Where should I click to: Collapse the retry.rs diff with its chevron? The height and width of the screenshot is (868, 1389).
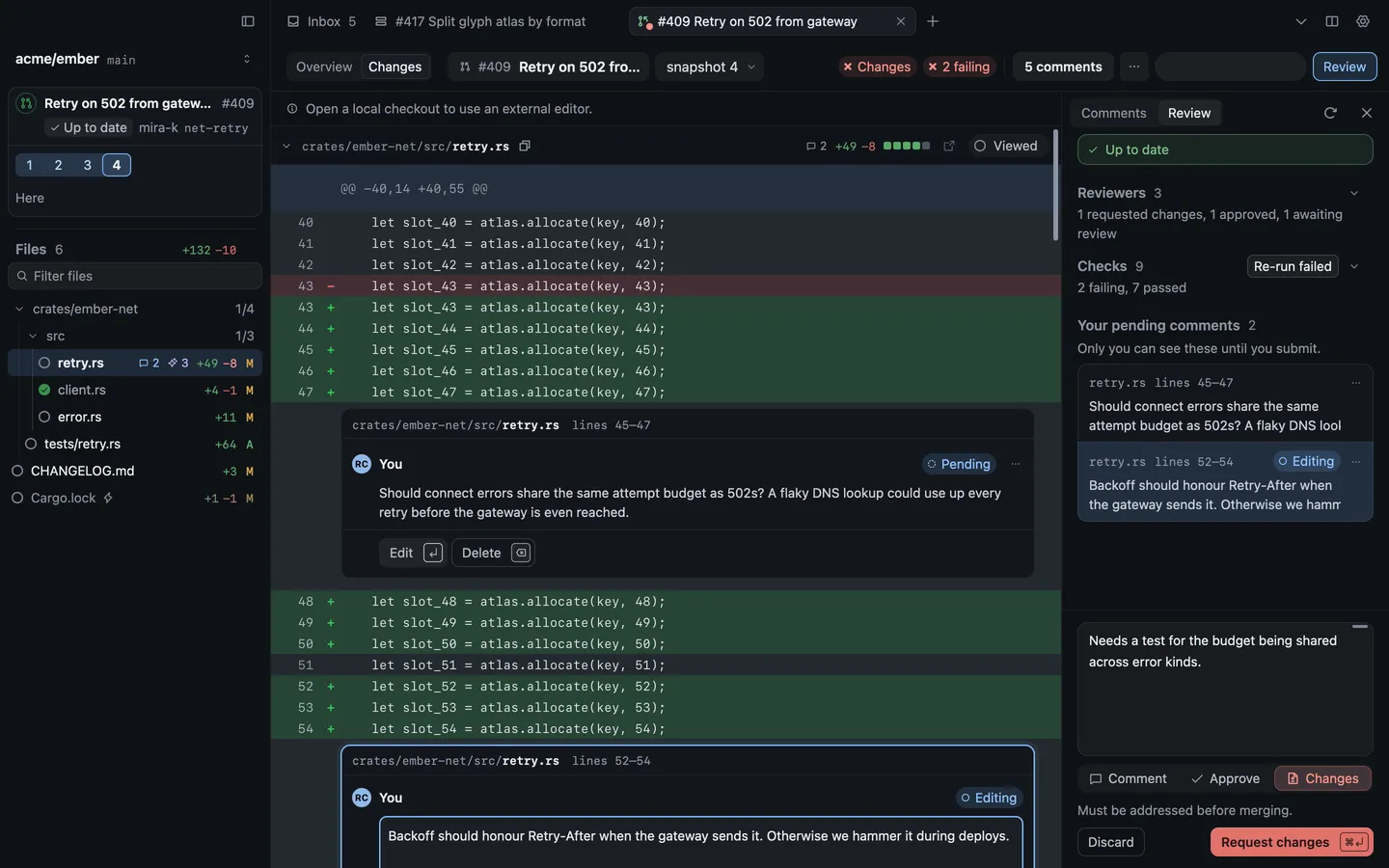(286, 147)
